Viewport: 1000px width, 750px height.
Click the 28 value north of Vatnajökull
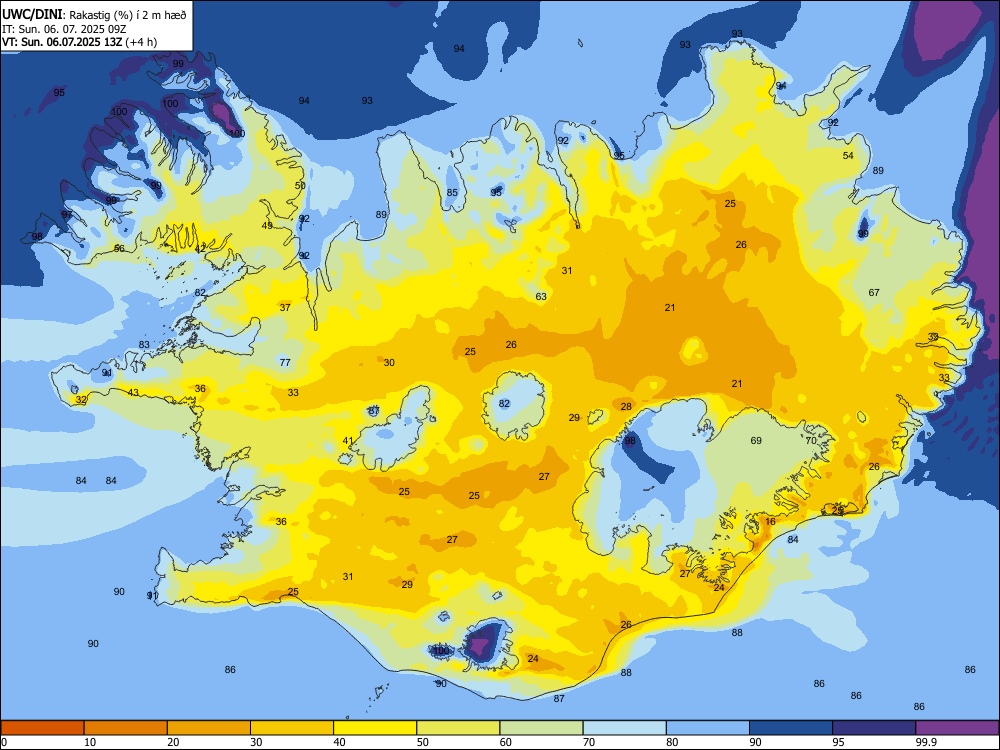626,407
